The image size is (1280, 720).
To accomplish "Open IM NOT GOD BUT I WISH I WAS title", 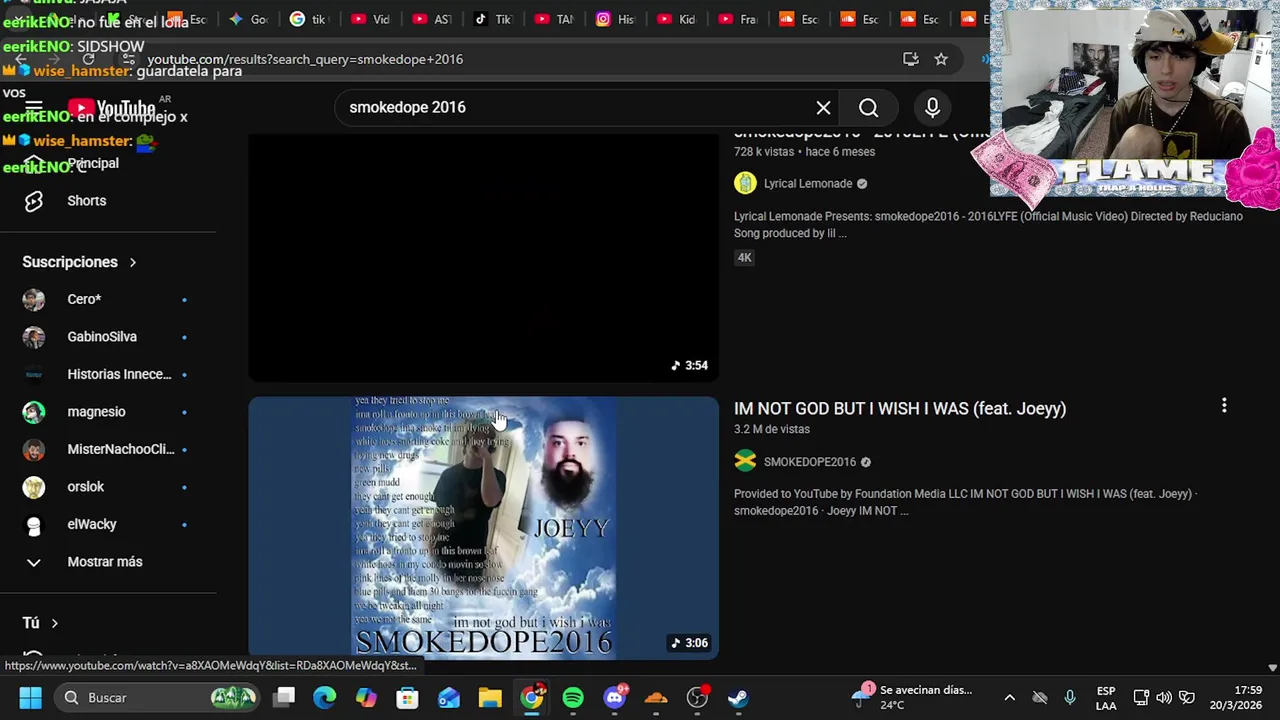I will (x=900, y=408).
